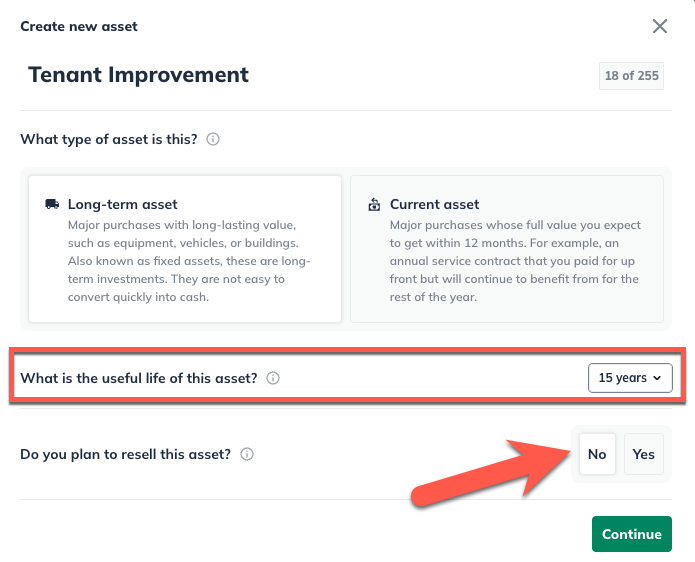Click the truck icon for Long-term asset
The width and height of the screenshot is (695, 562).
point(52,204)
